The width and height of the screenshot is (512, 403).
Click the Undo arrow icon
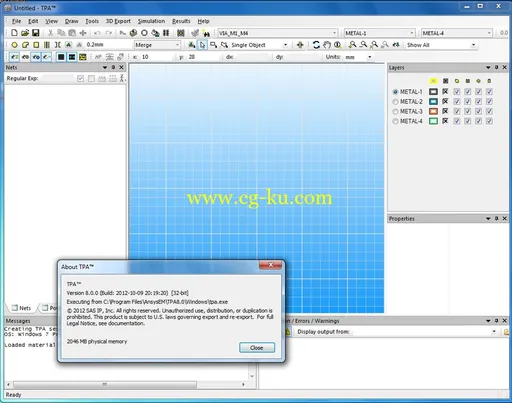97,33
